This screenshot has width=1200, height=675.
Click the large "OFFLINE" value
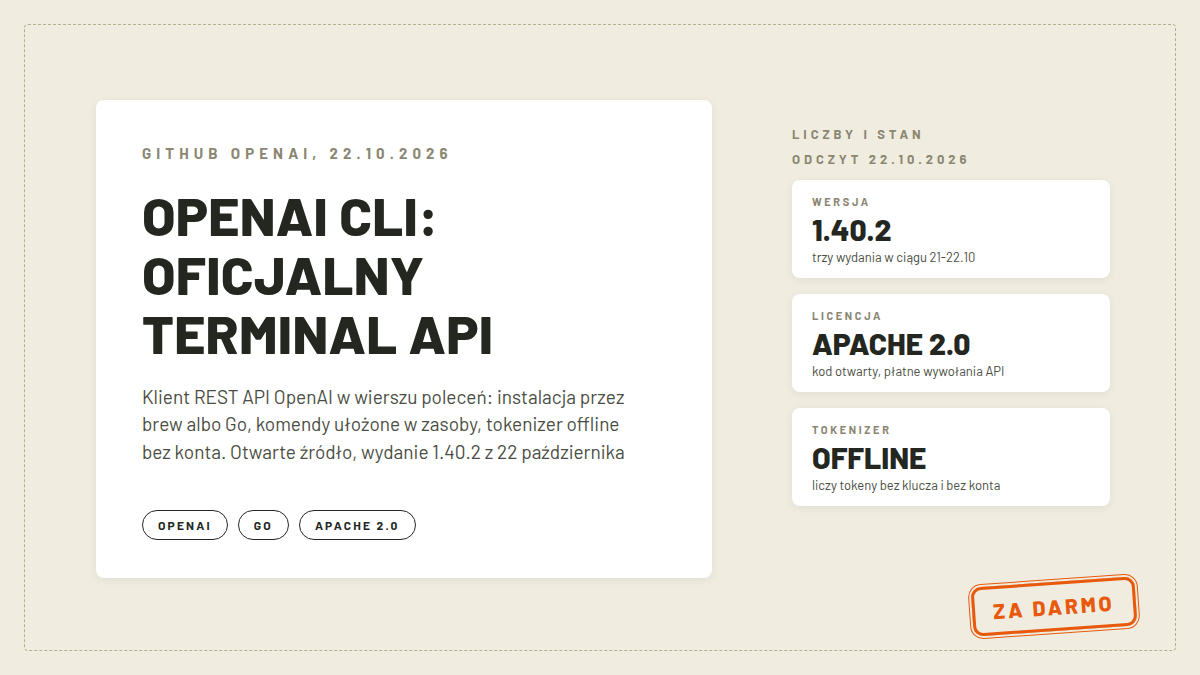click(869, 459)
